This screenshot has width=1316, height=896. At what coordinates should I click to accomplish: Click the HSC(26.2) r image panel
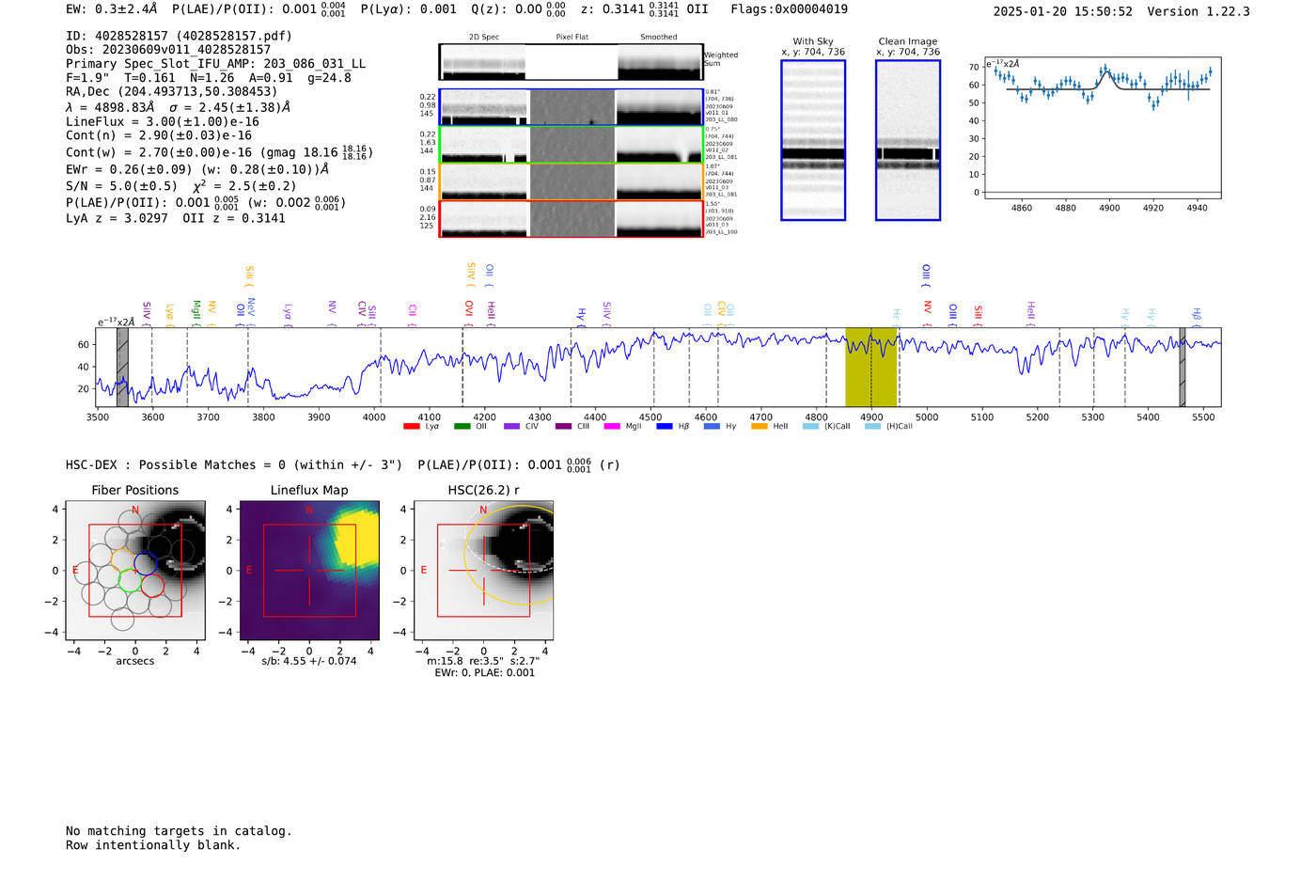[483, 571]
